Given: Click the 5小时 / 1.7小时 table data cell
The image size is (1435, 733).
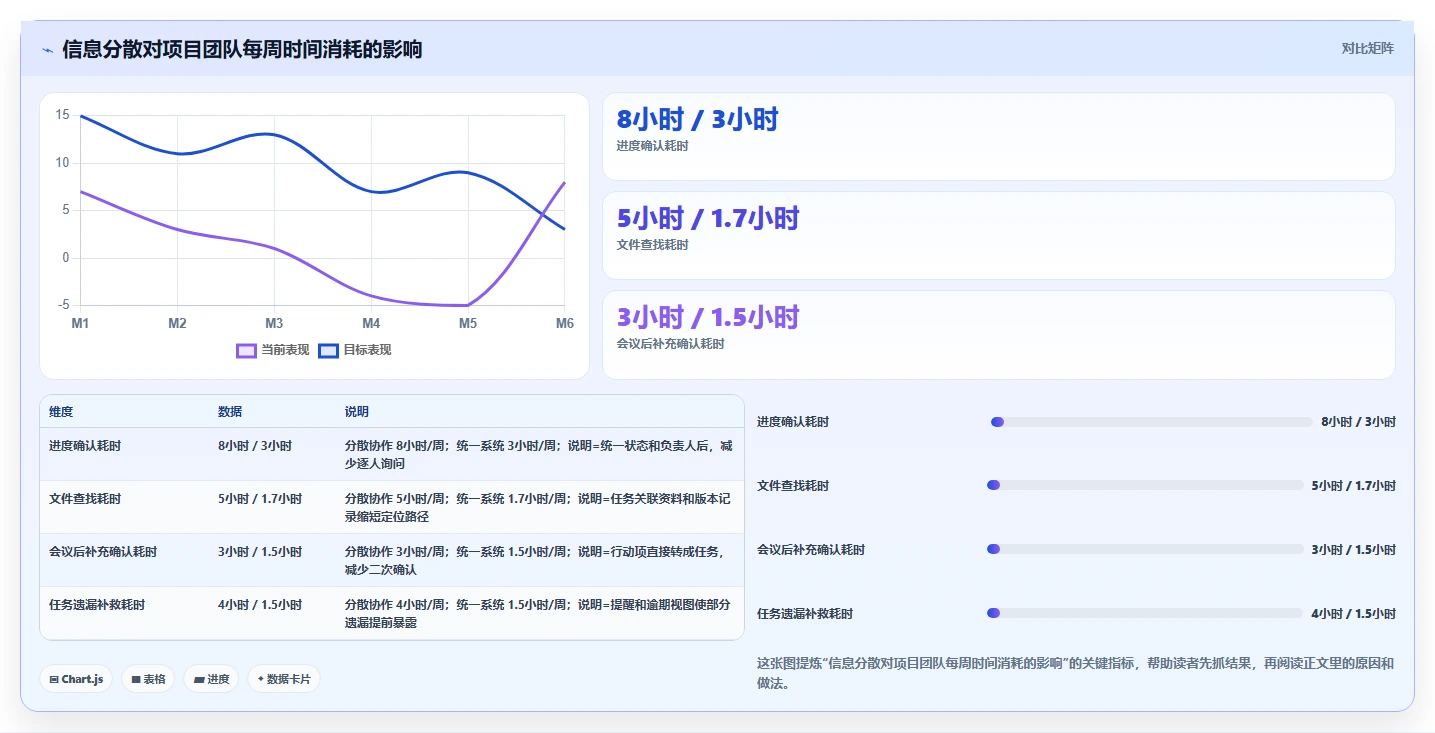Looking at the screenshot, I should pos(260,499).
